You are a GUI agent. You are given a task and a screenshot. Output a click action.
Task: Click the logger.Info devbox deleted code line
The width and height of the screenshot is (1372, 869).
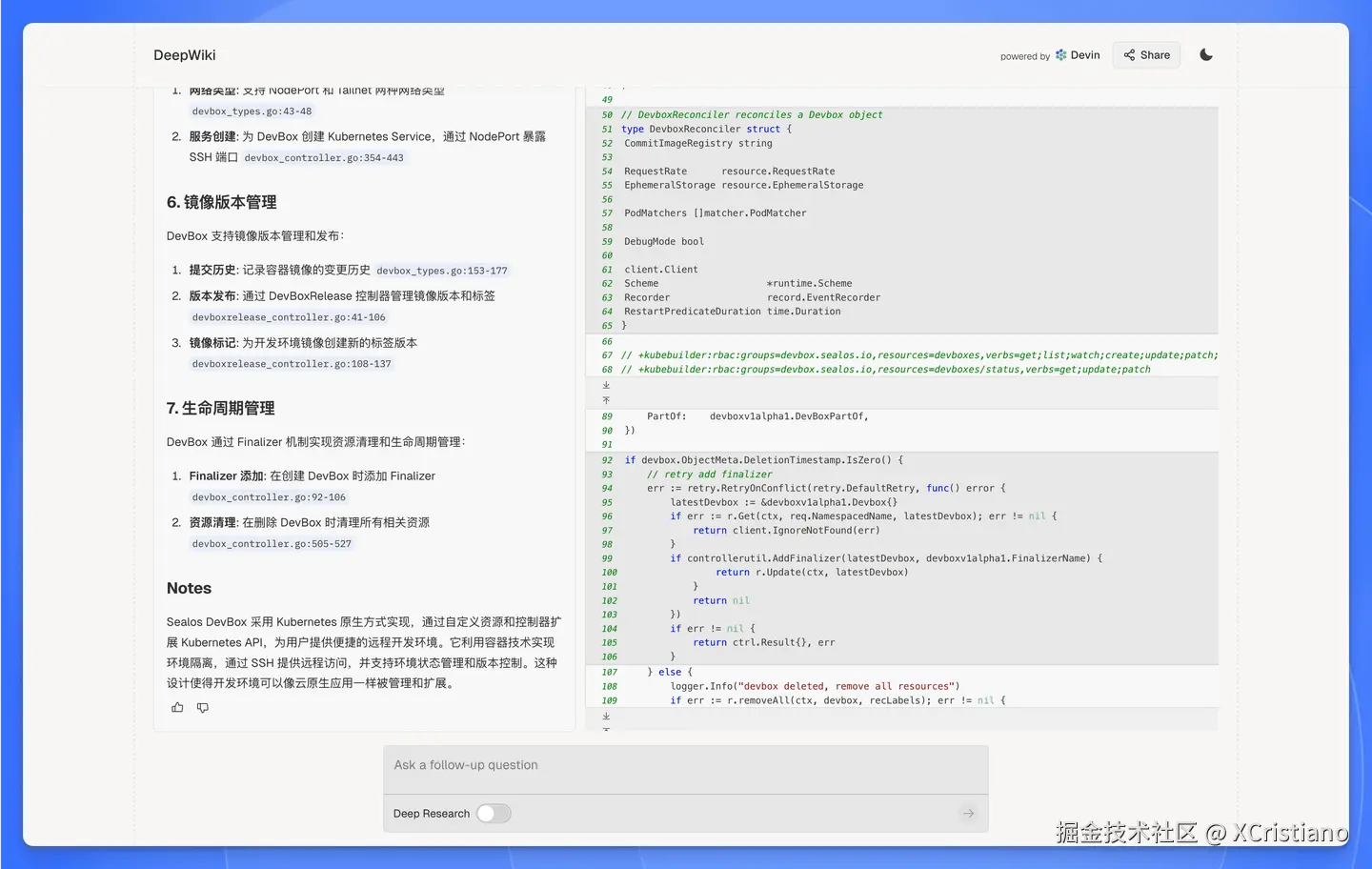(815, 686)
